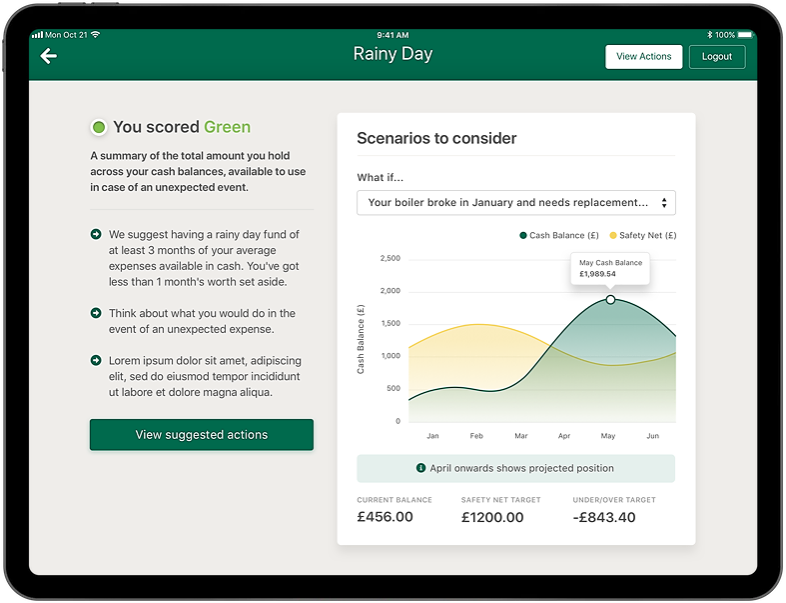Tap the Wi-Fi icon in the status bar
This screenshot has height=603, width=786.
(x=96, y=34)
